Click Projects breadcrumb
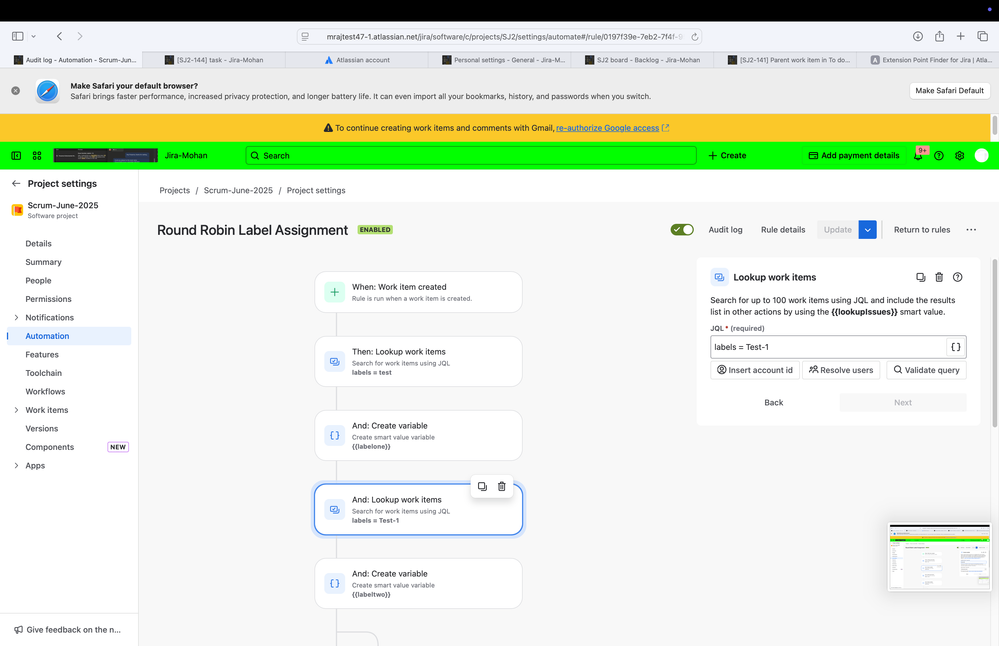The width and height of the screenshot is (999, 646). [x=175, y=190]
